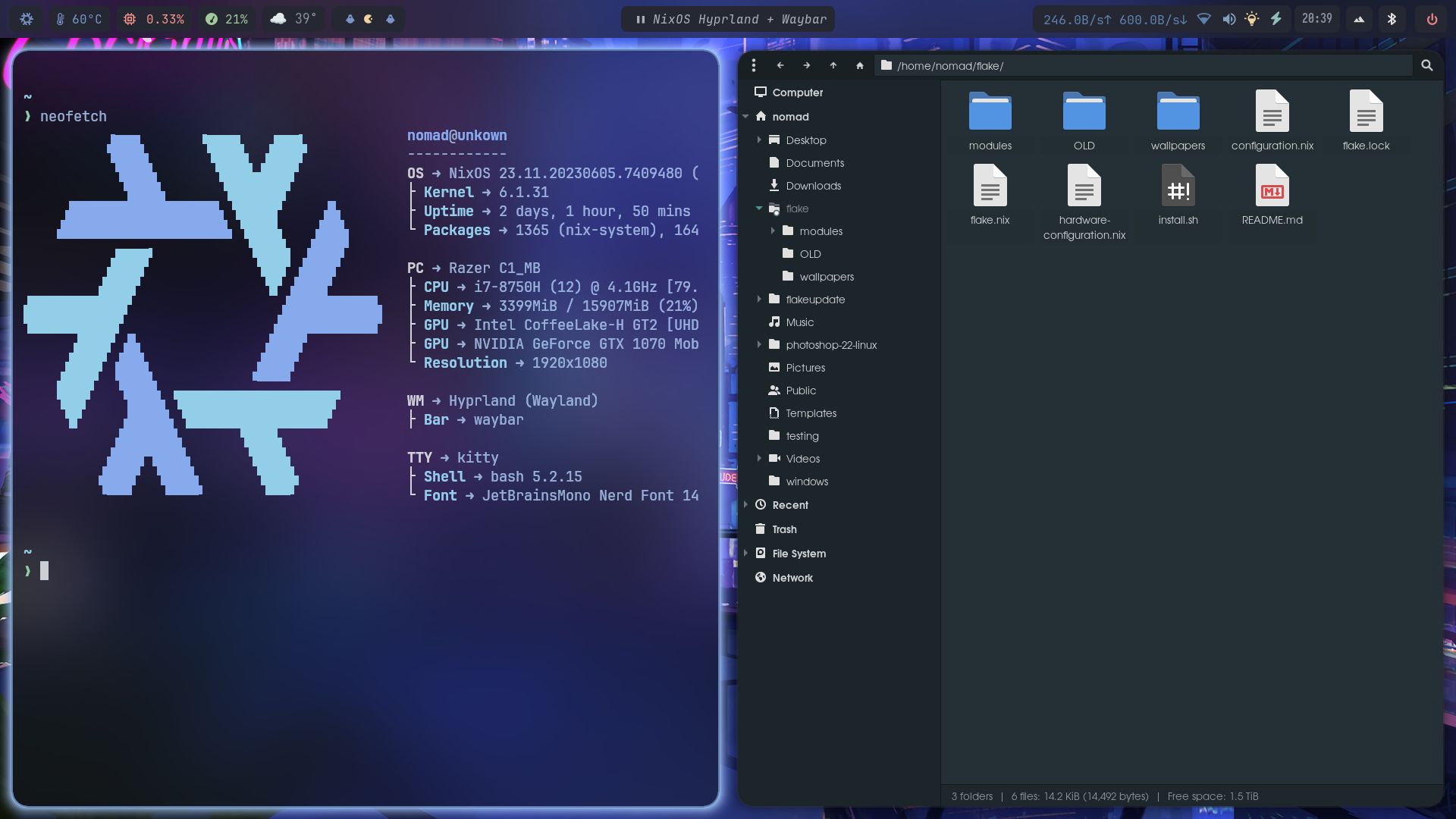Screen dimensions: 1456x819
Task: Collapse the flake folder in the tree
Action: [759, 209]
